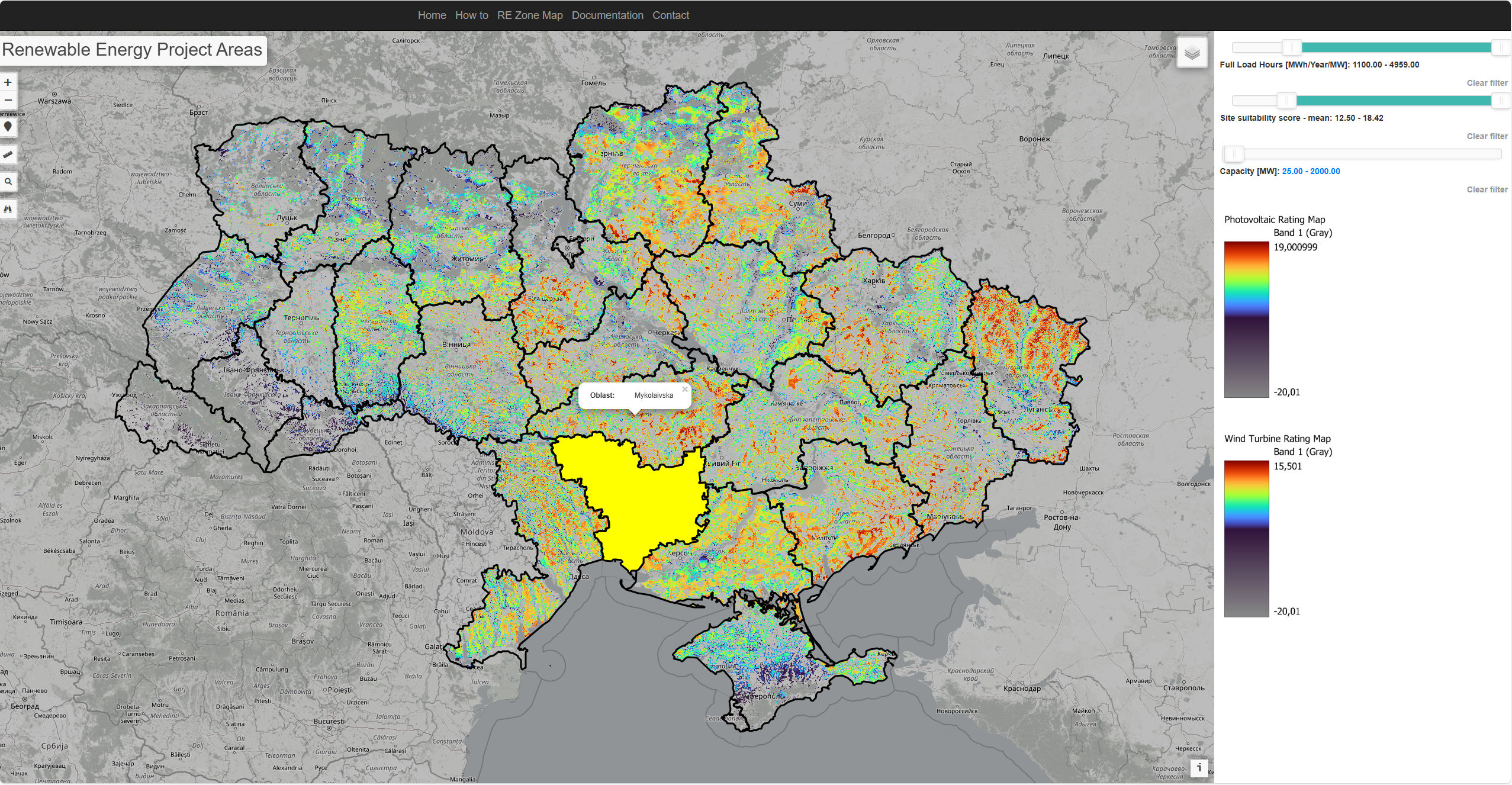Open the map layers switcher

coord(1192,53)
